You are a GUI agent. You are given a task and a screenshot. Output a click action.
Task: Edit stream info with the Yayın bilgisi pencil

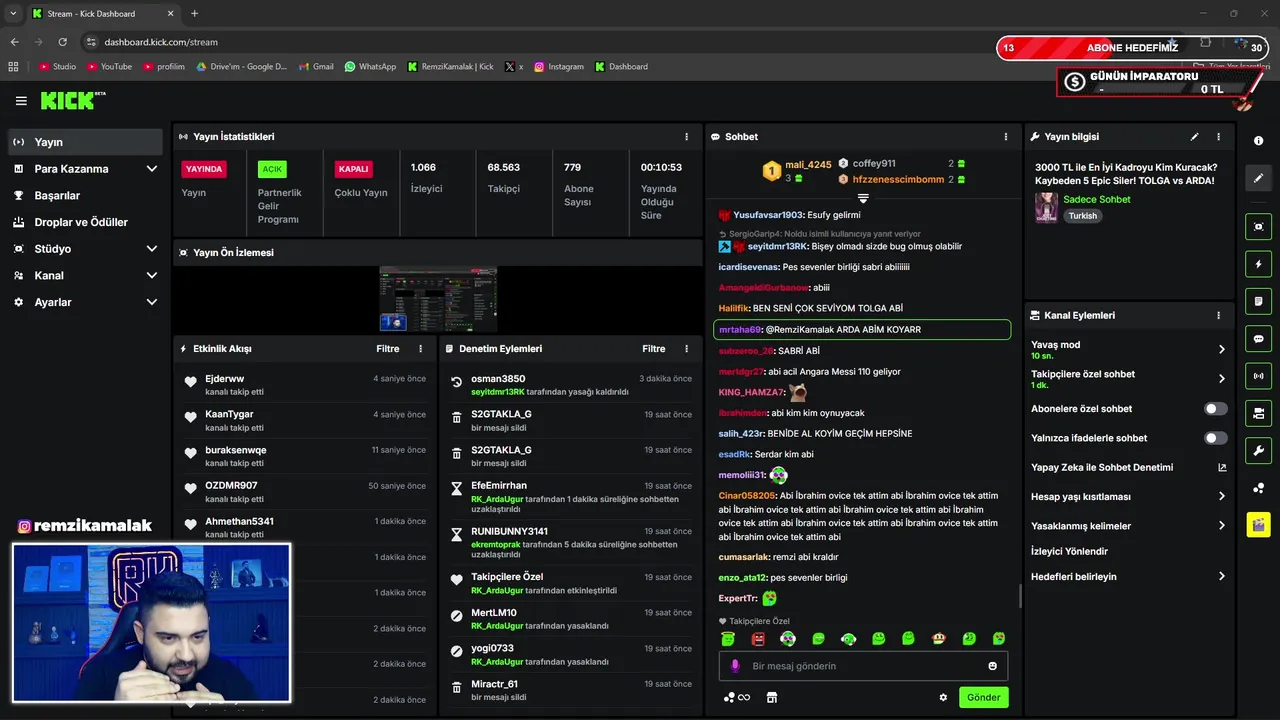coord(1194,137)
